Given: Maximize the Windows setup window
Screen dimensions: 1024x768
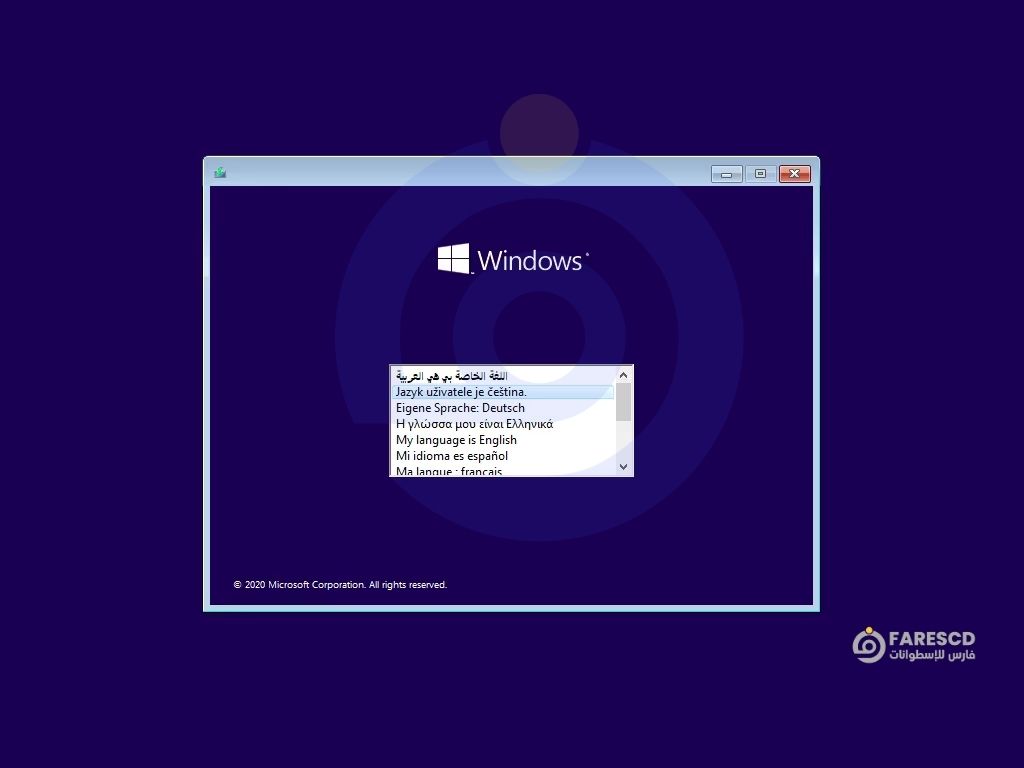Looking at the screenshot, I should pyautogui.click(x=760, y=174).
